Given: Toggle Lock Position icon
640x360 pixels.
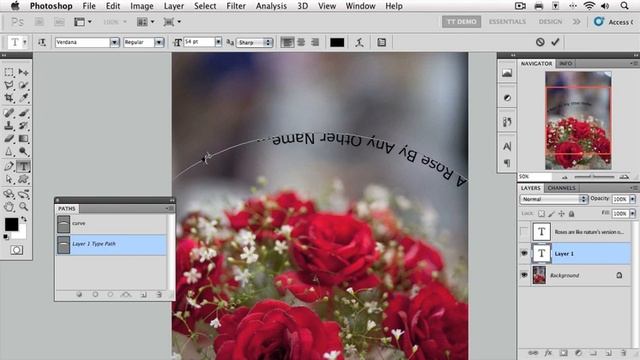Looking at the screenshot, I should [562, 213].
